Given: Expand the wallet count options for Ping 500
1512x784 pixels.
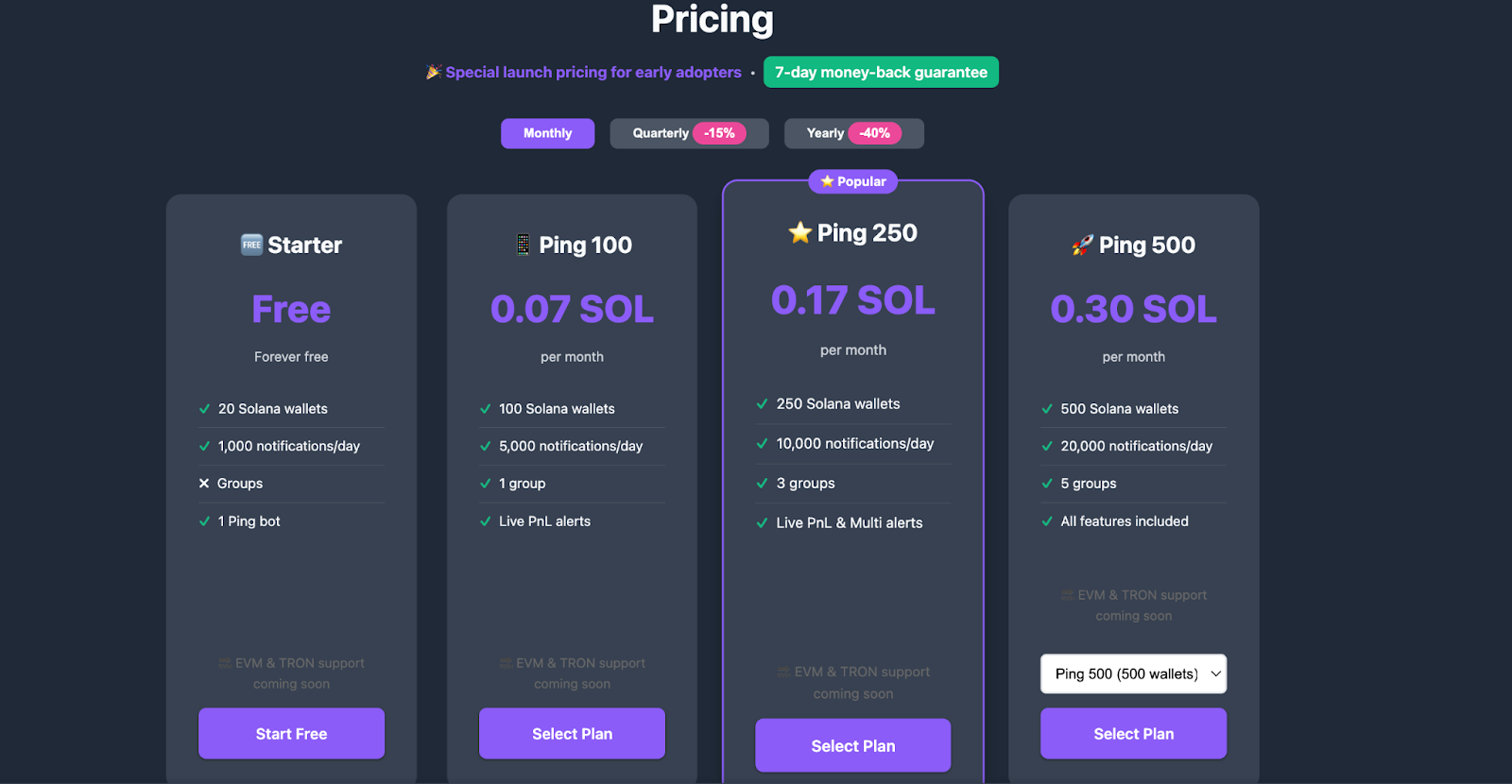Looking at the screenshot, I should click(x=1132, y=673).
